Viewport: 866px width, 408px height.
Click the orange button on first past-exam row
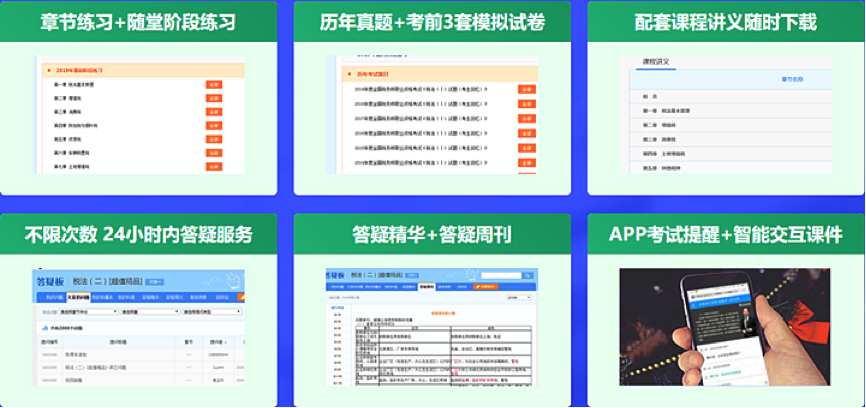coord(526,90)
